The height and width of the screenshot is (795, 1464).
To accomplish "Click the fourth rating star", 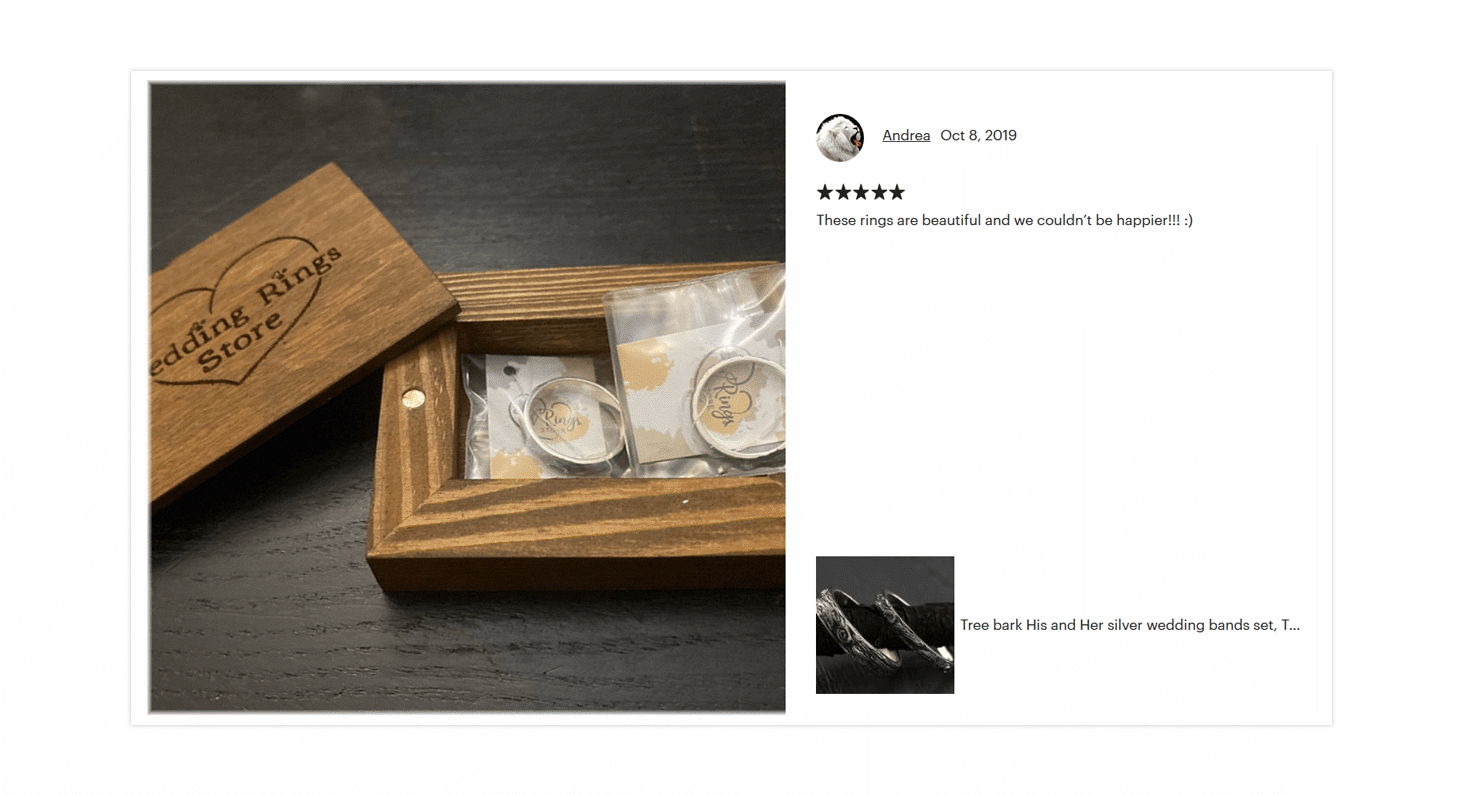I will (879, 192).
